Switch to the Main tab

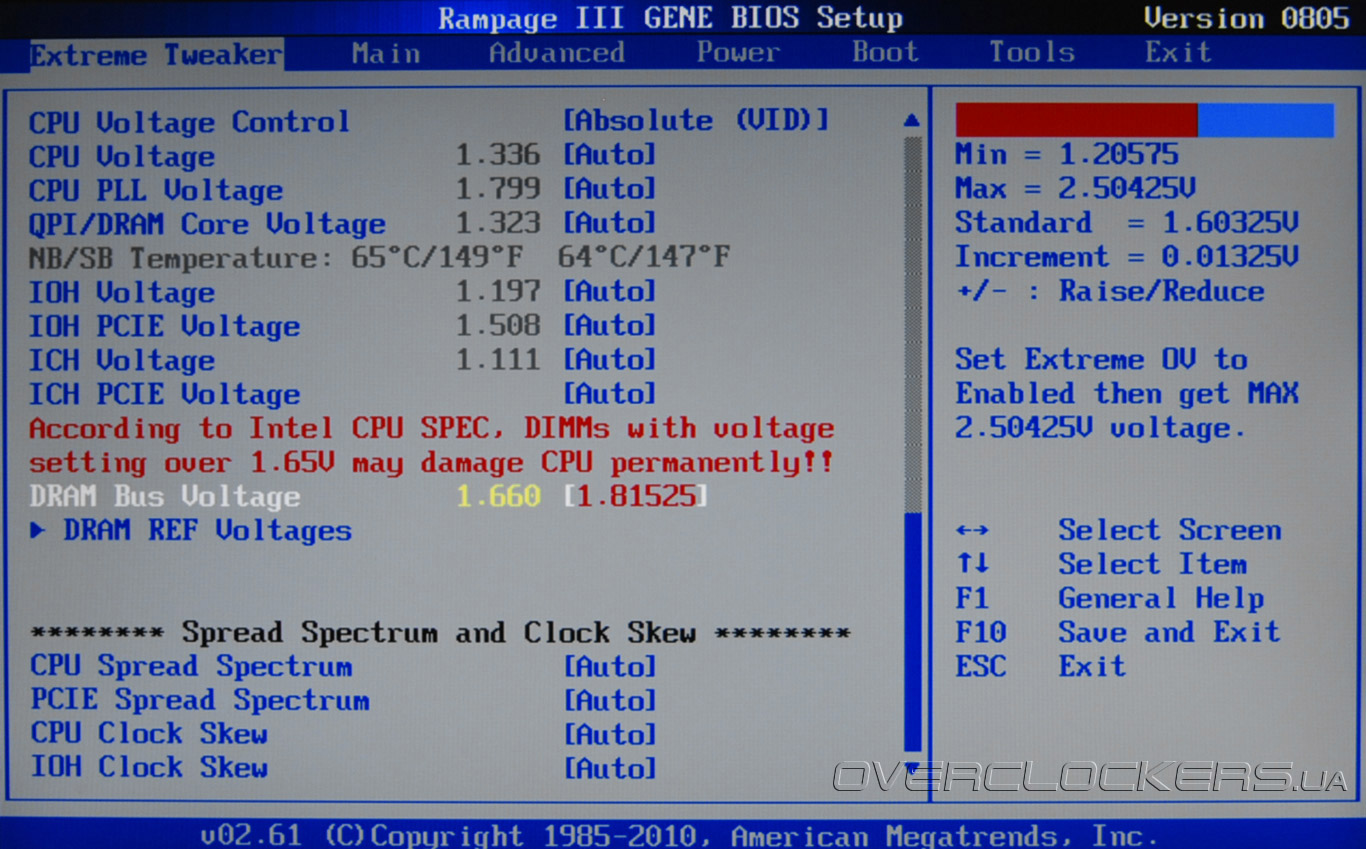386,53
